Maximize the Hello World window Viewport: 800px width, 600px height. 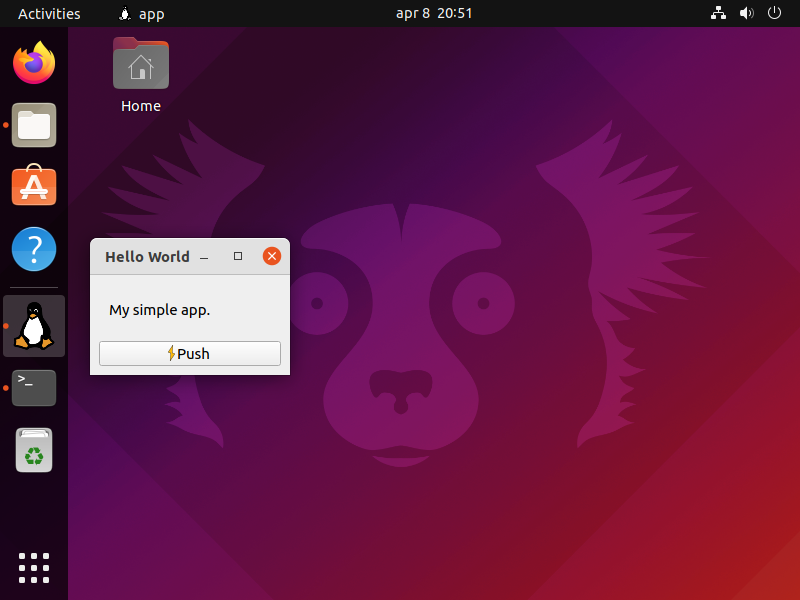coord(238,256)
